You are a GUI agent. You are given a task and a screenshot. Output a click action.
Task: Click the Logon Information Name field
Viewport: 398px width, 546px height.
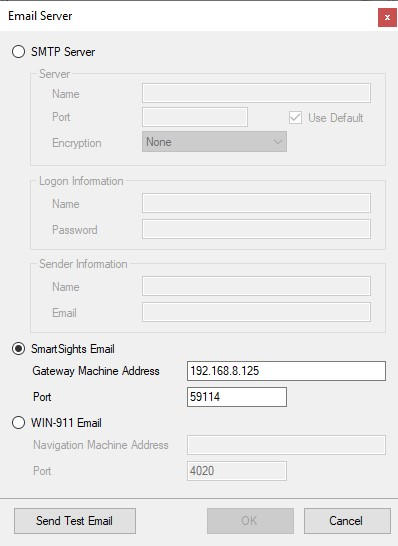click(x=256, y=203)
